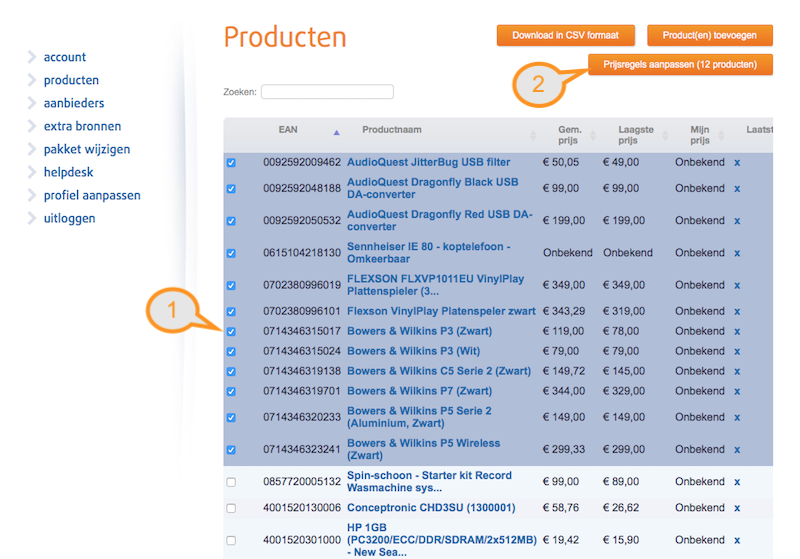Click the x for AudioQuest Dragonfly Red
This screenshot has width=800, height=559.
pos(737,221)
